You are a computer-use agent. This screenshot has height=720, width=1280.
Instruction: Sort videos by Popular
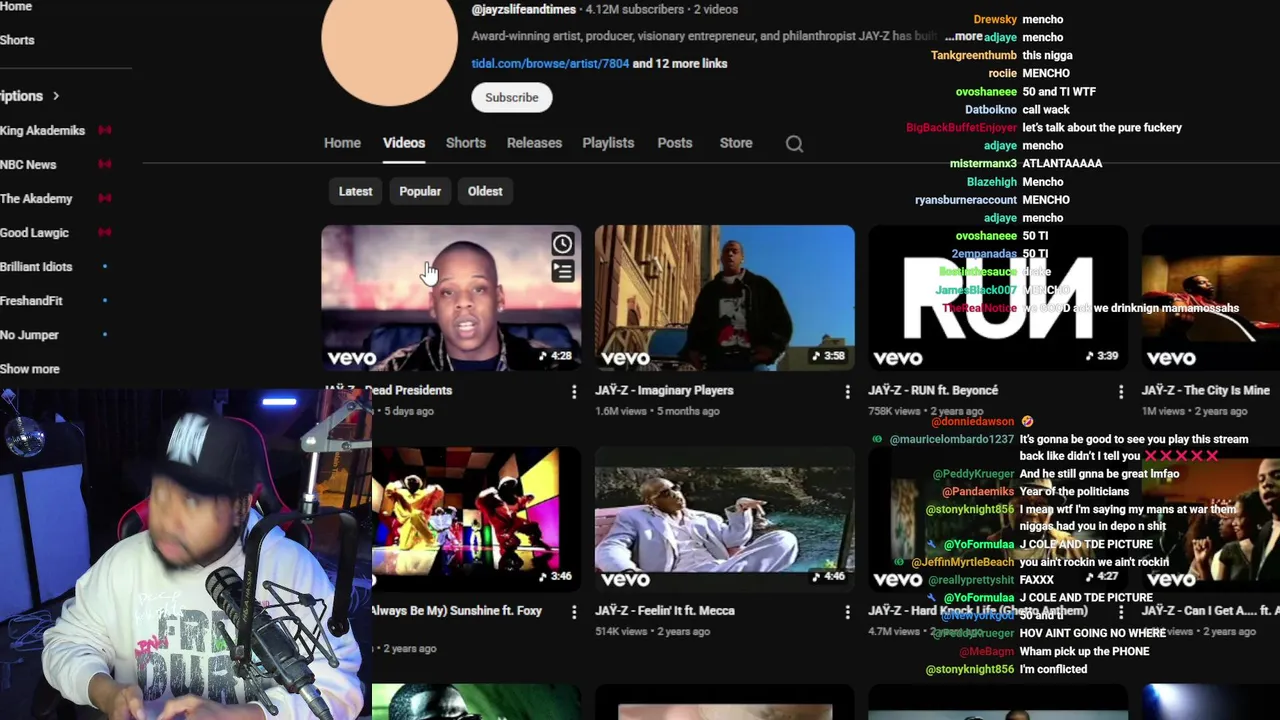coord(420,191)
